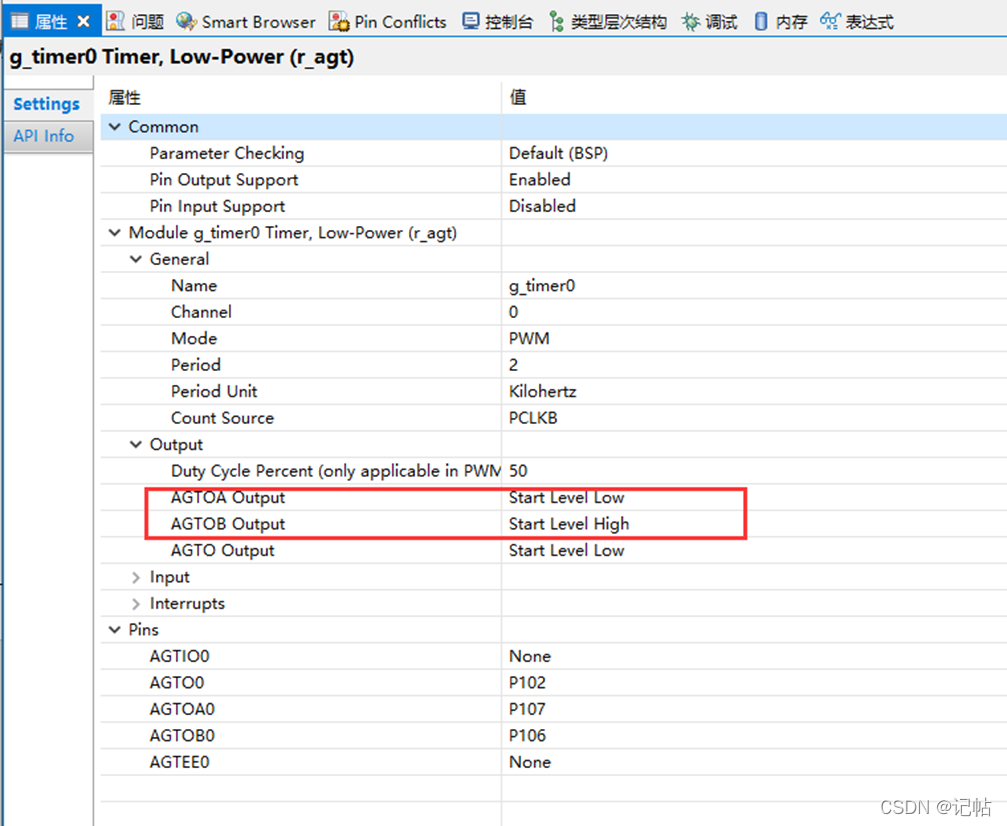Click the 类型层次结构 hierarchy icon
The width and height of the screenshot is (1007, 826).
(557, 22)
